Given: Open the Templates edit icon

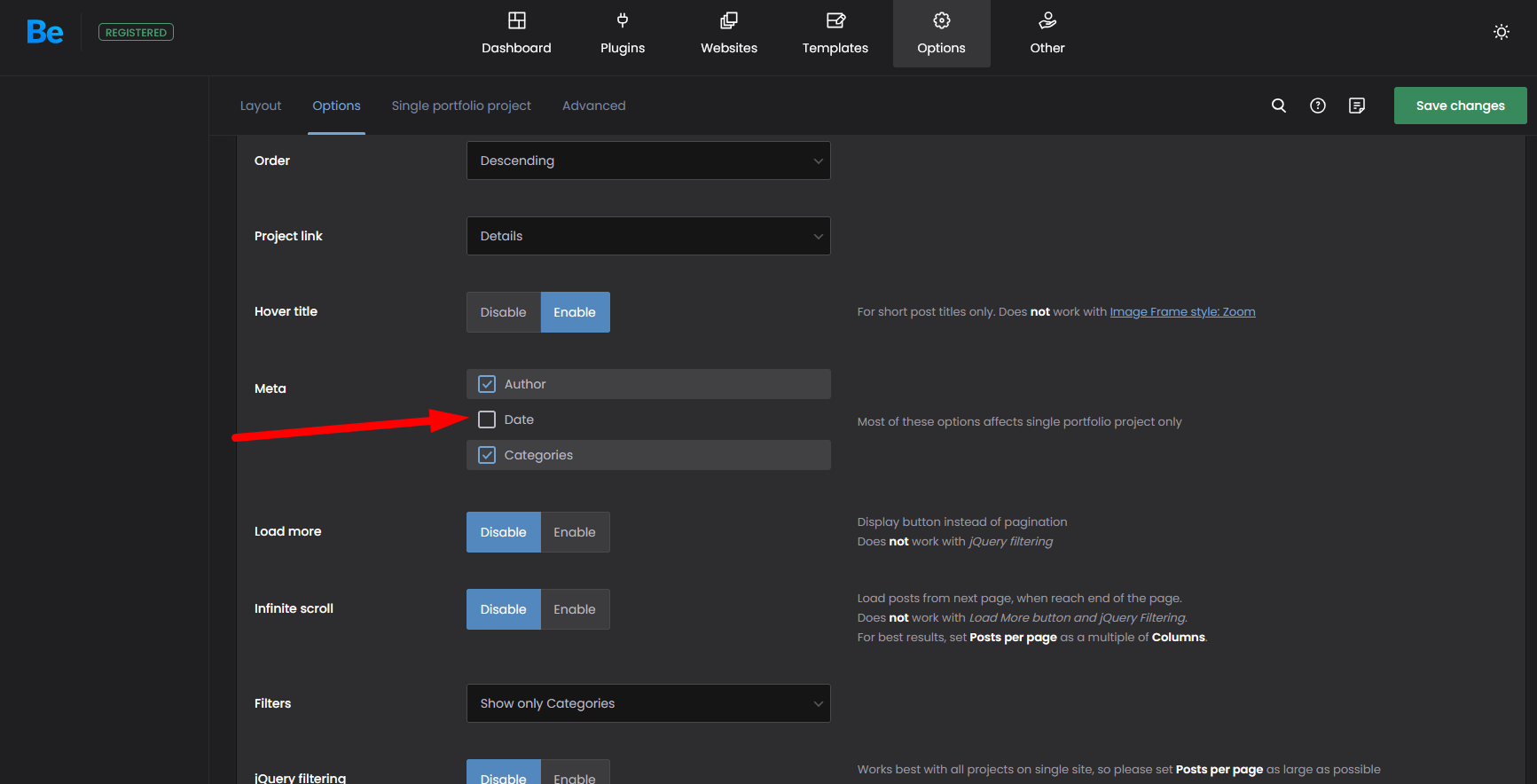Looking at the screenshot, I should 835,20.
